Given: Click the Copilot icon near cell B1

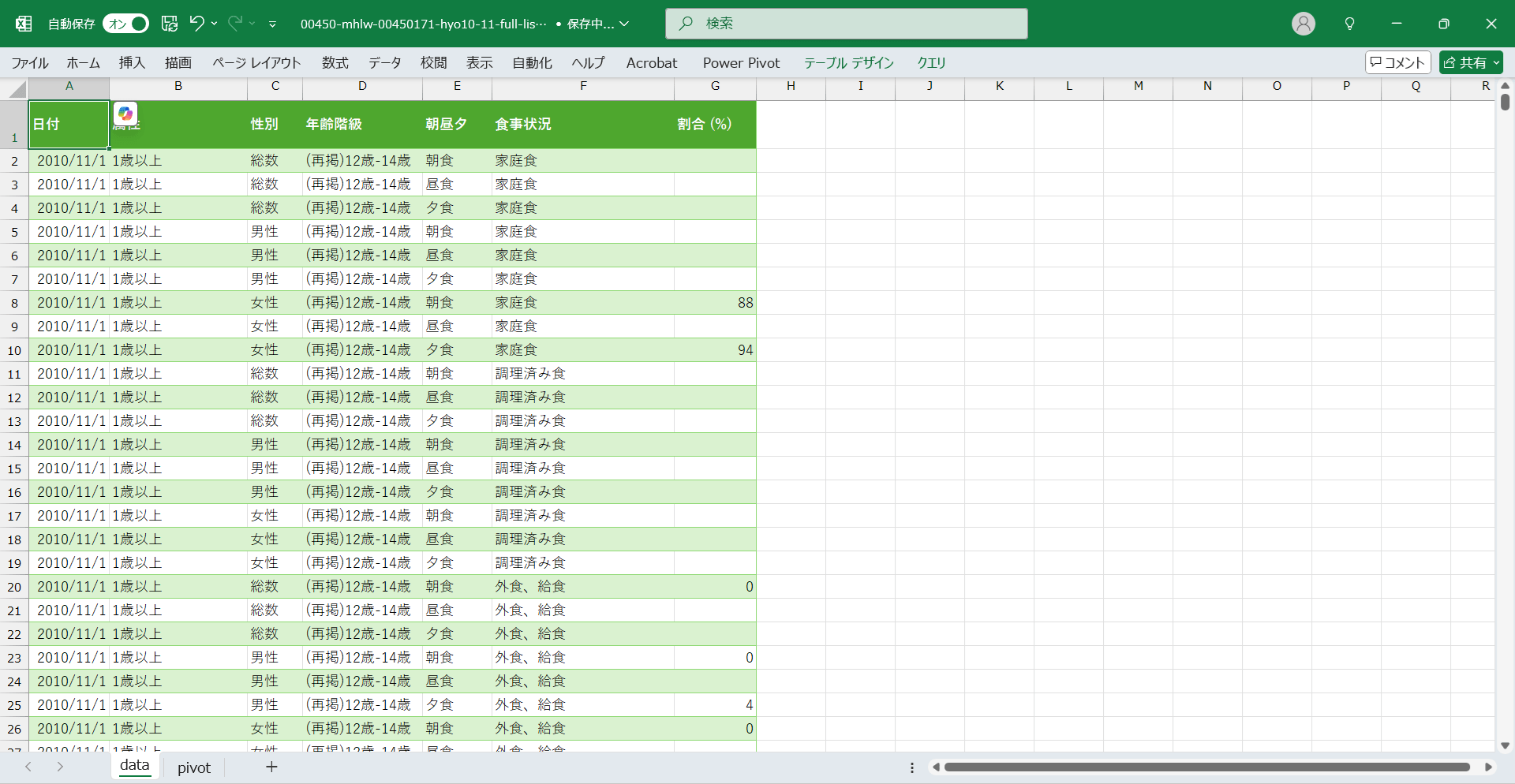Looking at the screenshot, I should (x=125, y=114).
